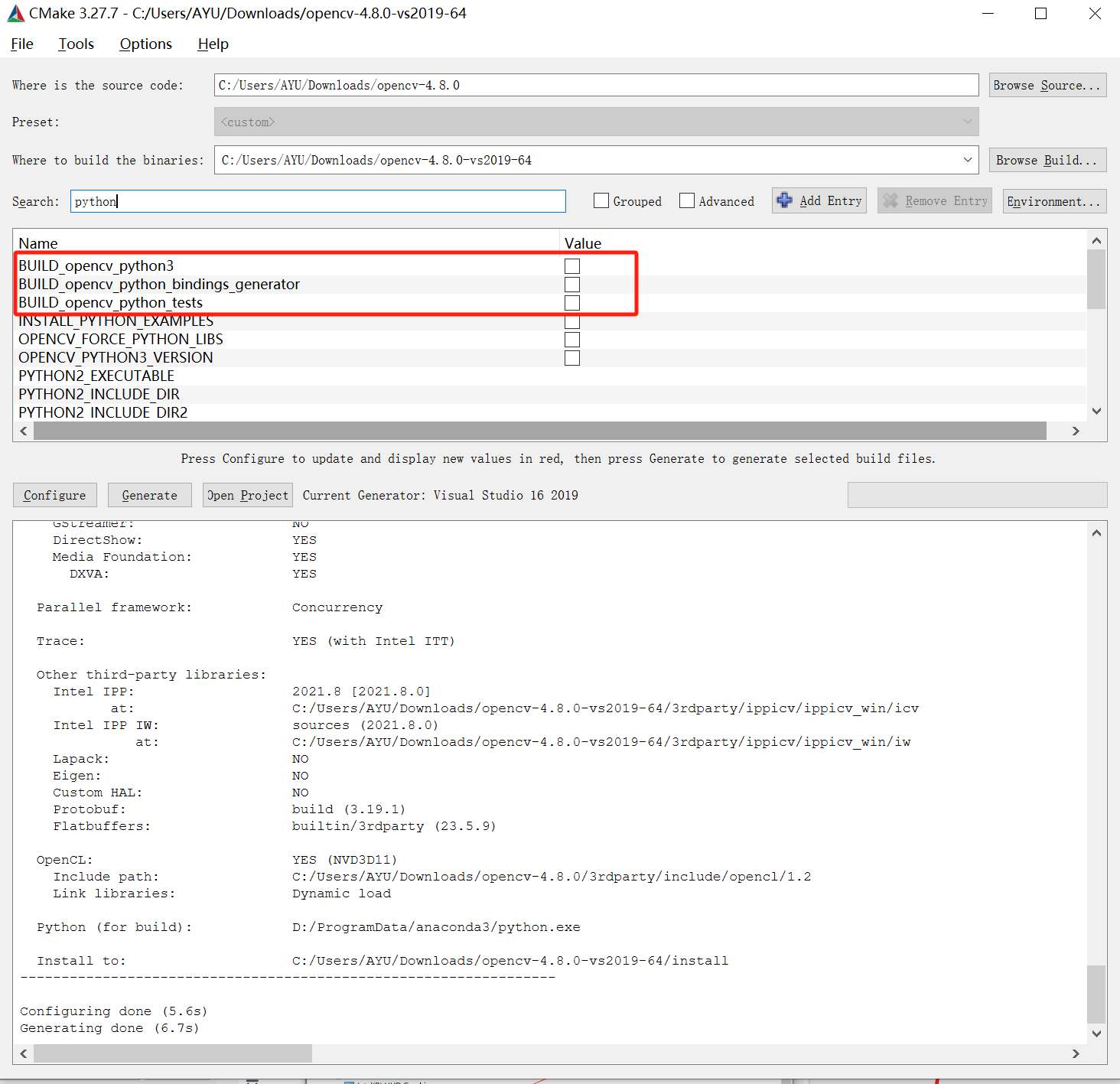The width and height of the screenshot is (1120, 1084).
Task: Toggle the OPENCV_FORCE_PYTHON_LIBS checkbox
Action: (x=572, y=340)
